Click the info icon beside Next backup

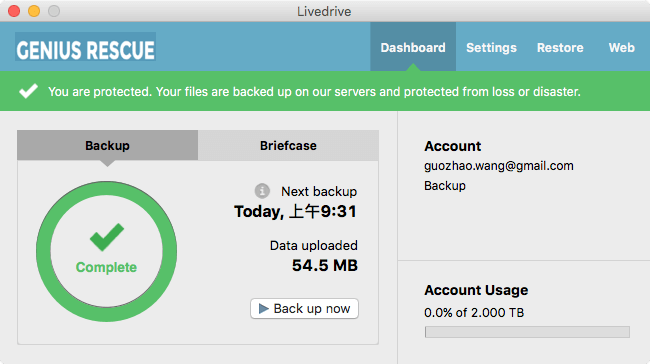click(x=262, y=191)
